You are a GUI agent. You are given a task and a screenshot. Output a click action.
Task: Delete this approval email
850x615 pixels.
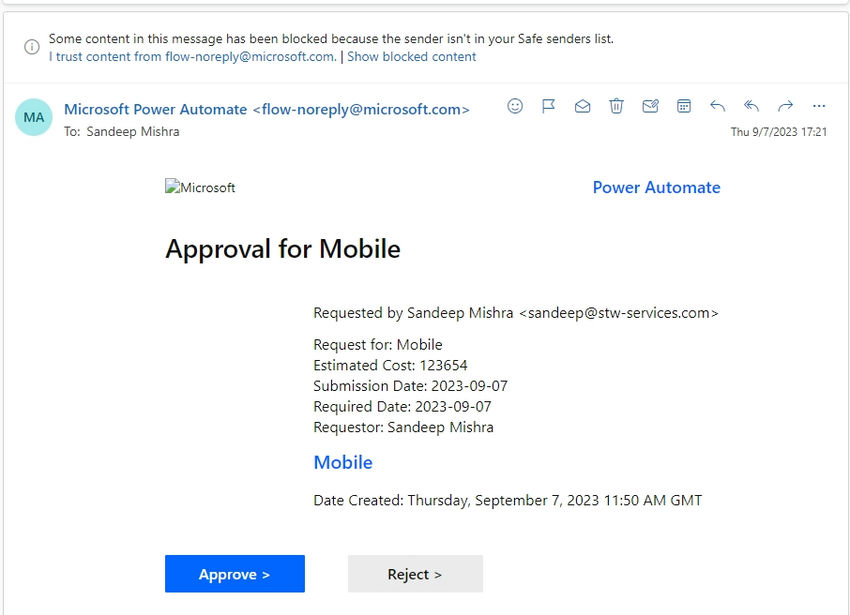pyautogui.click(x=616, y=106)
